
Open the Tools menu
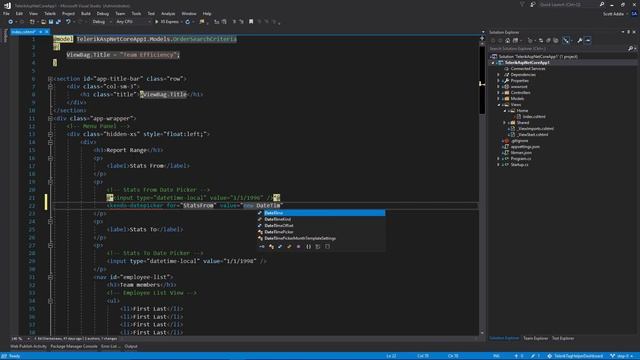[x=136, y=13]
